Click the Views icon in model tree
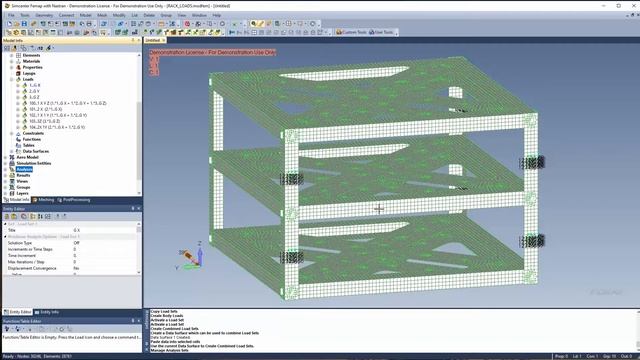The image size is (640, 360). click(x=12, y=181)
